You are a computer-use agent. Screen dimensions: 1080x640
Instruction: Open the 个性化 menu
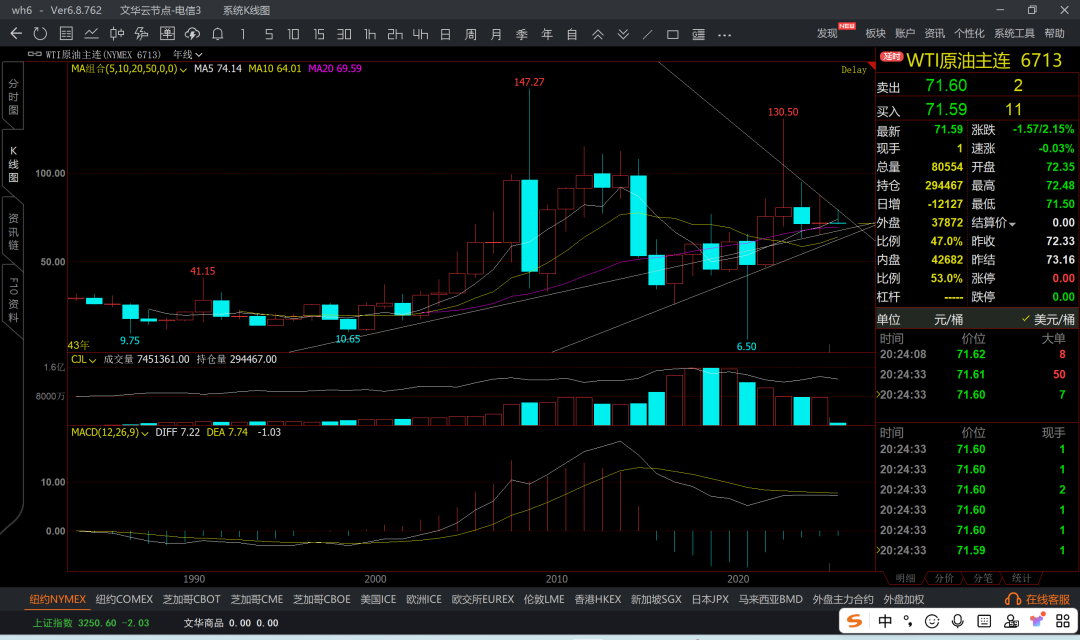tap(969, 33)
